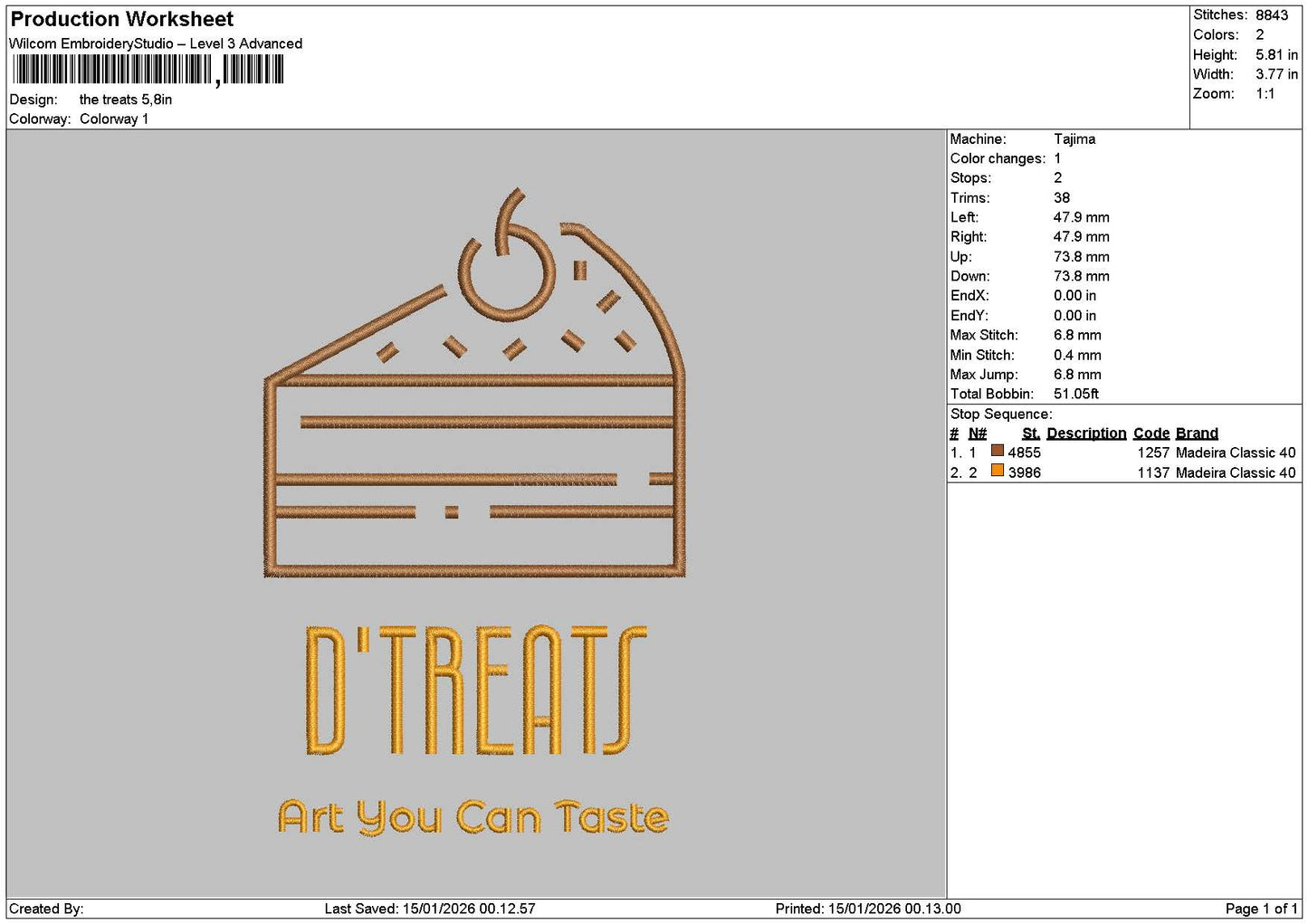
Task: Click the orange thread color swatch 1137
Action: [997, 471]
